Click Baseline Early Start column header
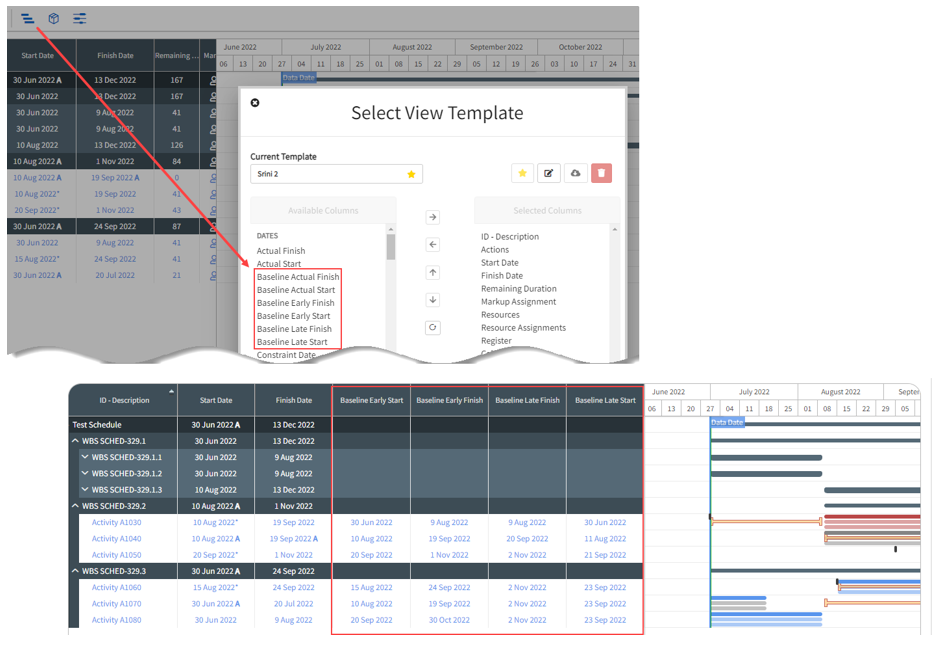 point(371,400)
